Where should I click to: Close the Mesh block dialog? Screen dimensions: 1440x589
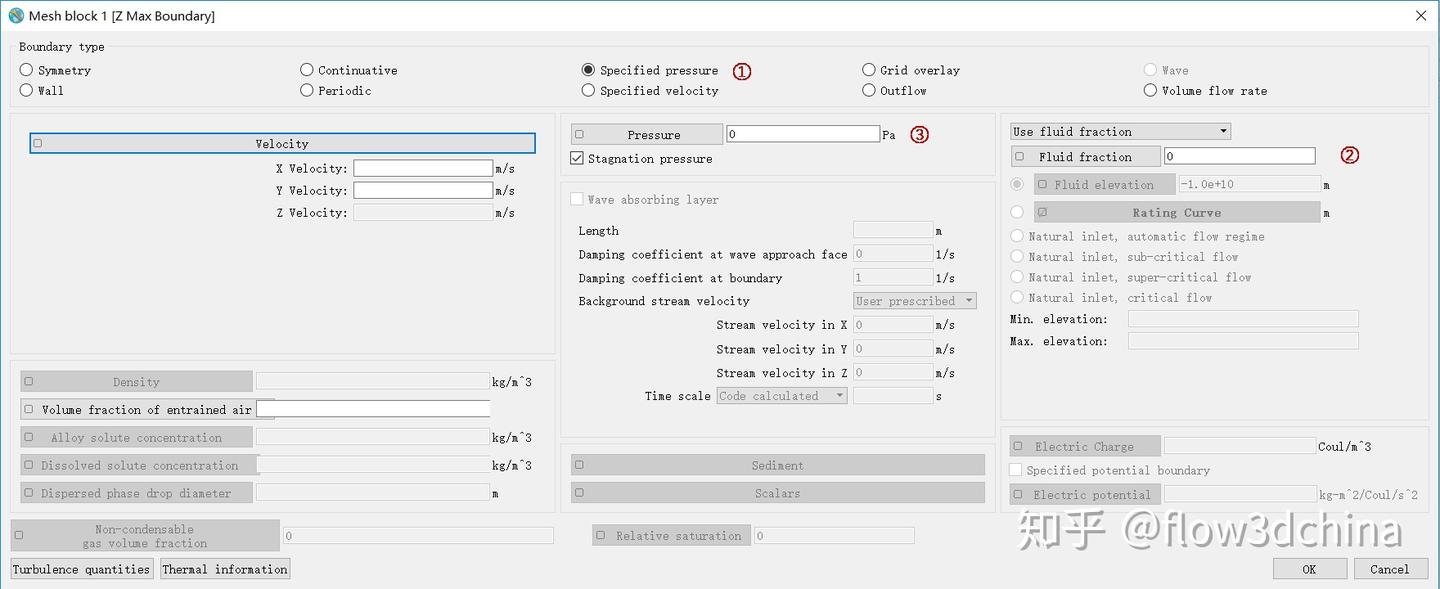pos(1421,16)
